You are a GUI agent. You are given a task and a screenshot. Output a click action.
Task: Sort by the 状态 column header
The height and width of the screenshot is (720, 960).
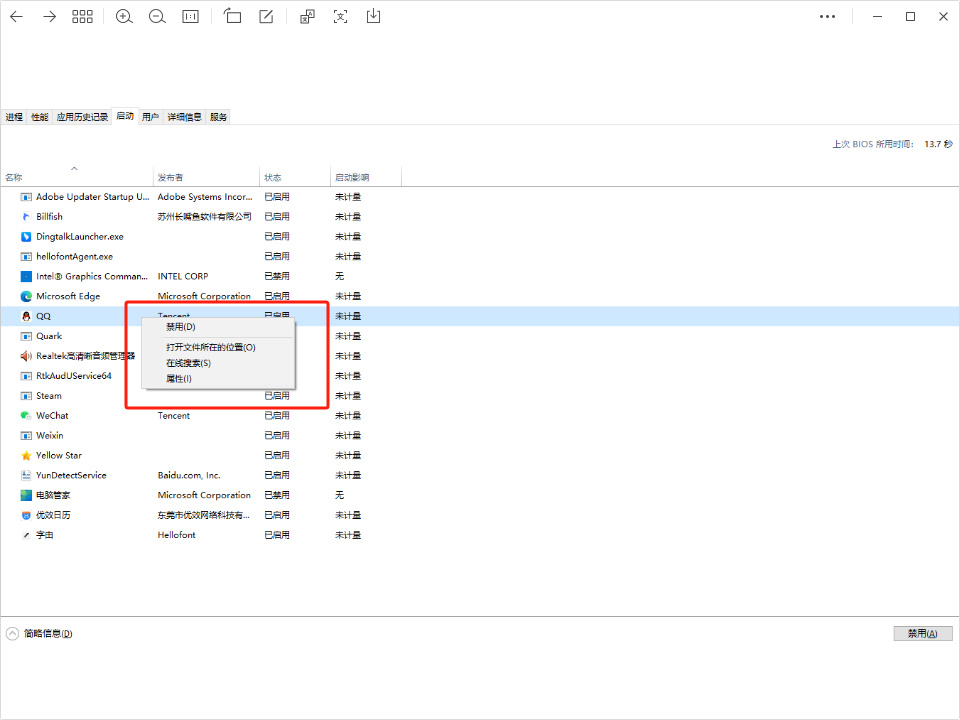coord(295,178)
